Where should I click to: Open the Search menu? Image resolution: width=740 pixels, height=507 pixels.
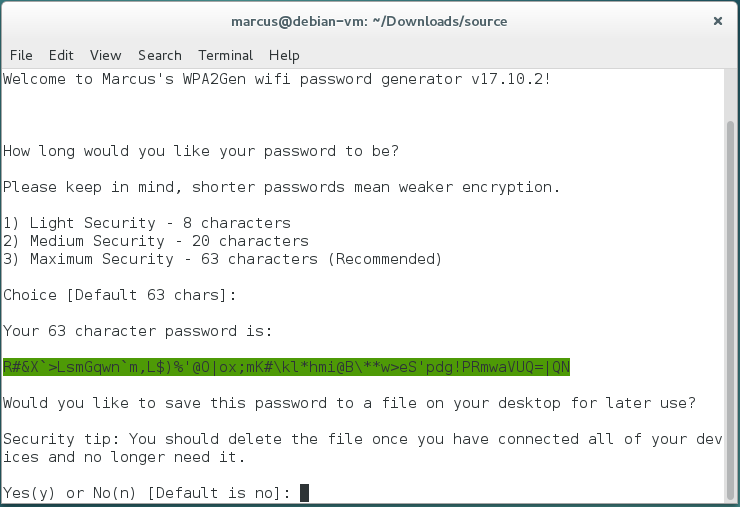point(160,55)
